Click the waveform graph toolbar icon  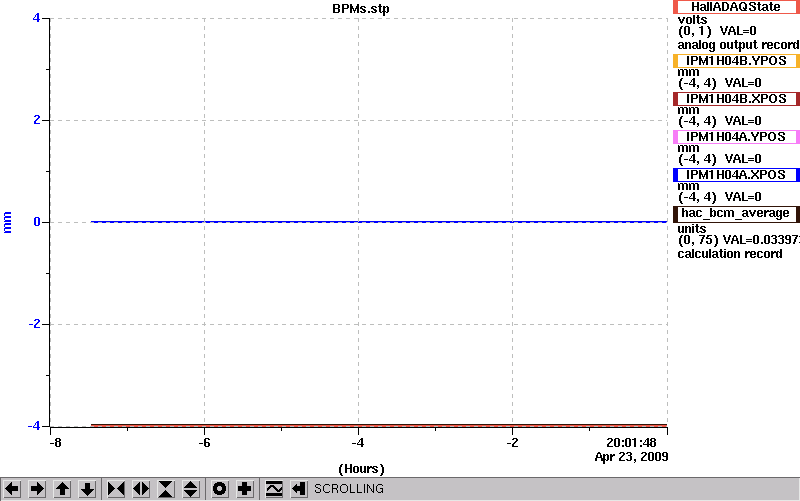click(x=274, y=489)
